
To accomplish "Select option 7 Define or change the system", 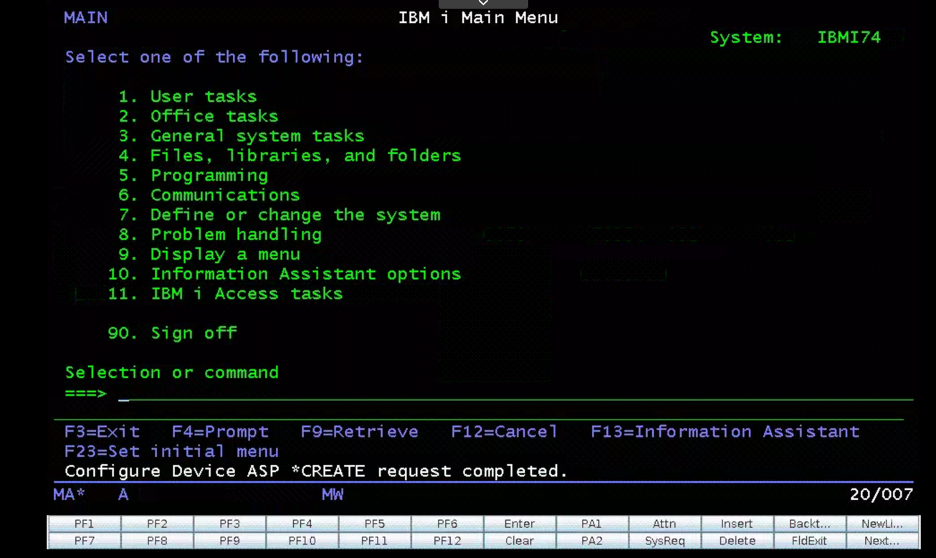I will [279, 215].
